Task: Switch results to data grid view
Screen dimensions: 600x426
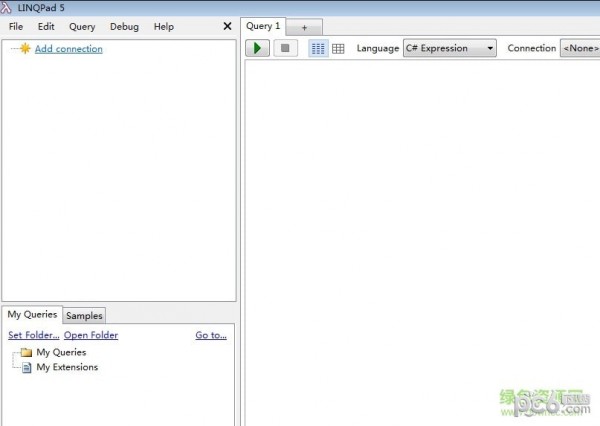Action: click(338, 49)
